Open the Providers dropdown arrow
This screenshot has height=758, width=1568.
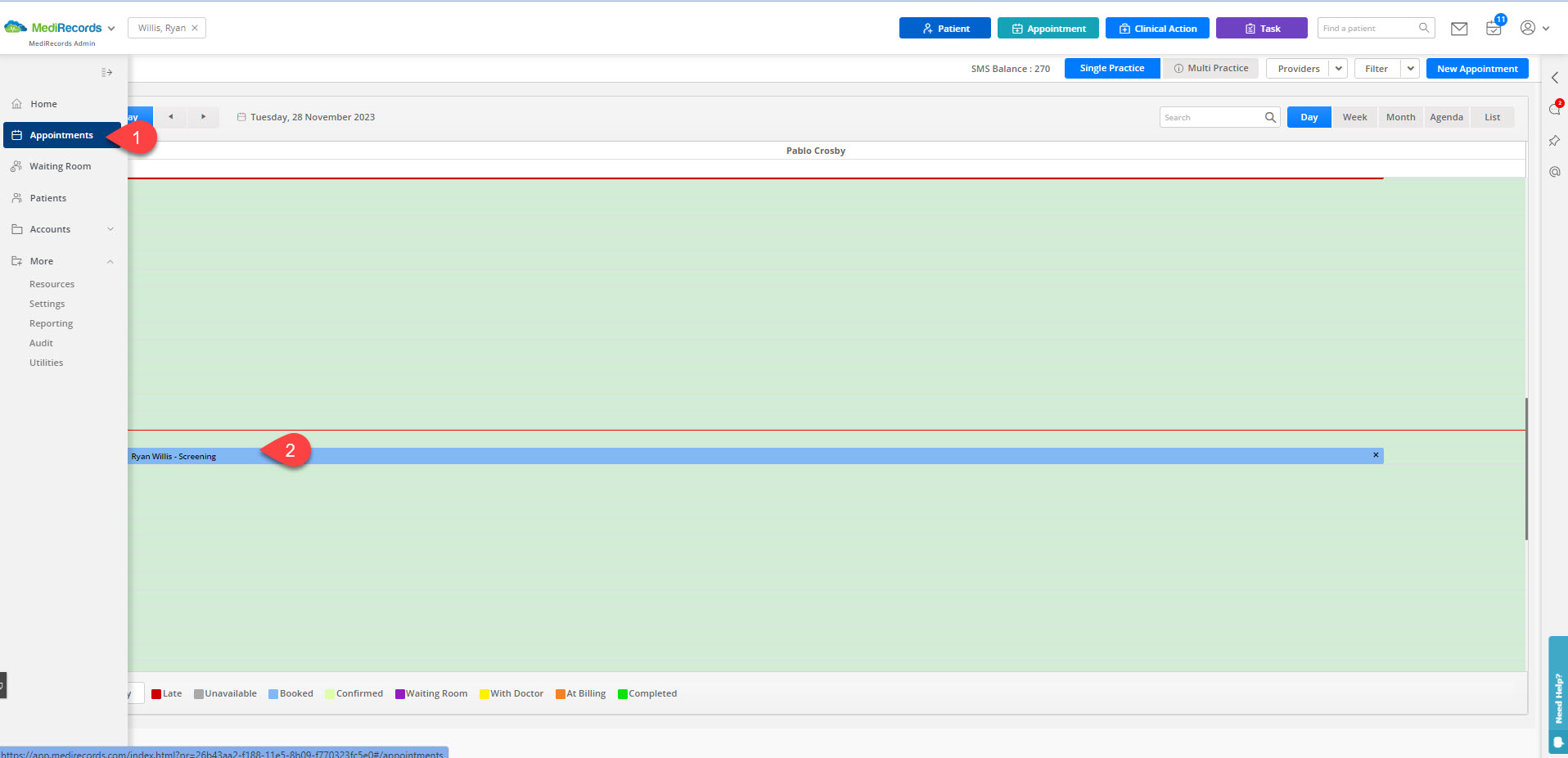click(x=1339, y=69)
